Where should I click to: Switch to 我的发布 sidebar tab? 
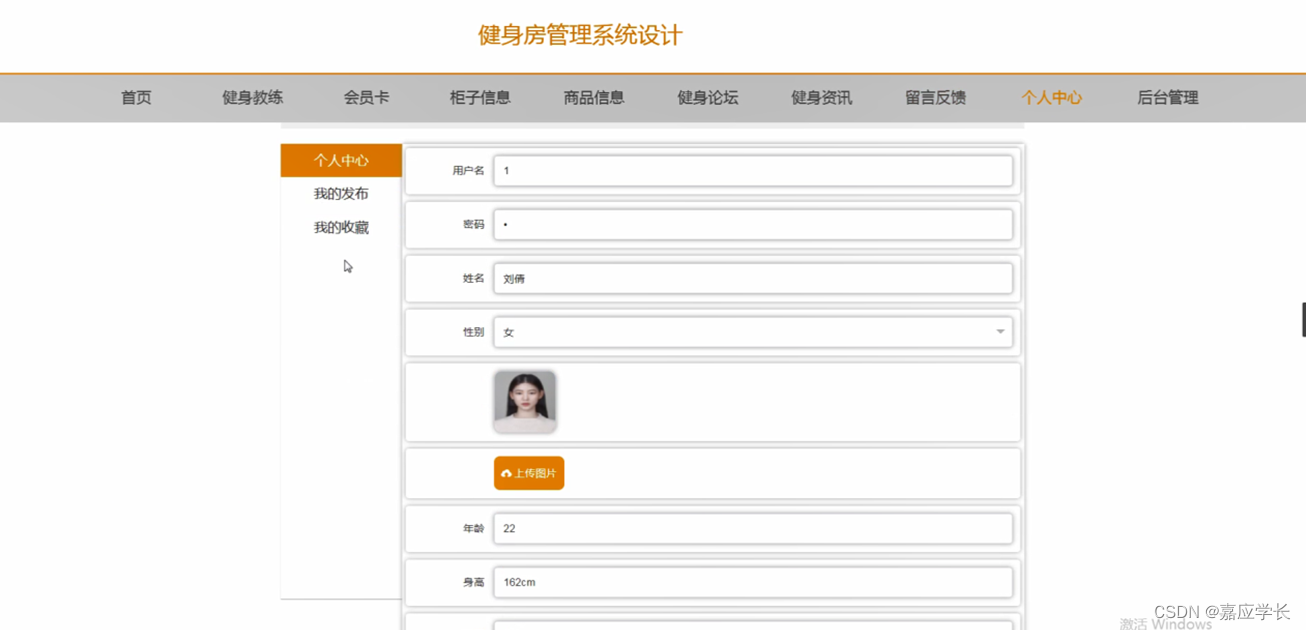(341, 194)
